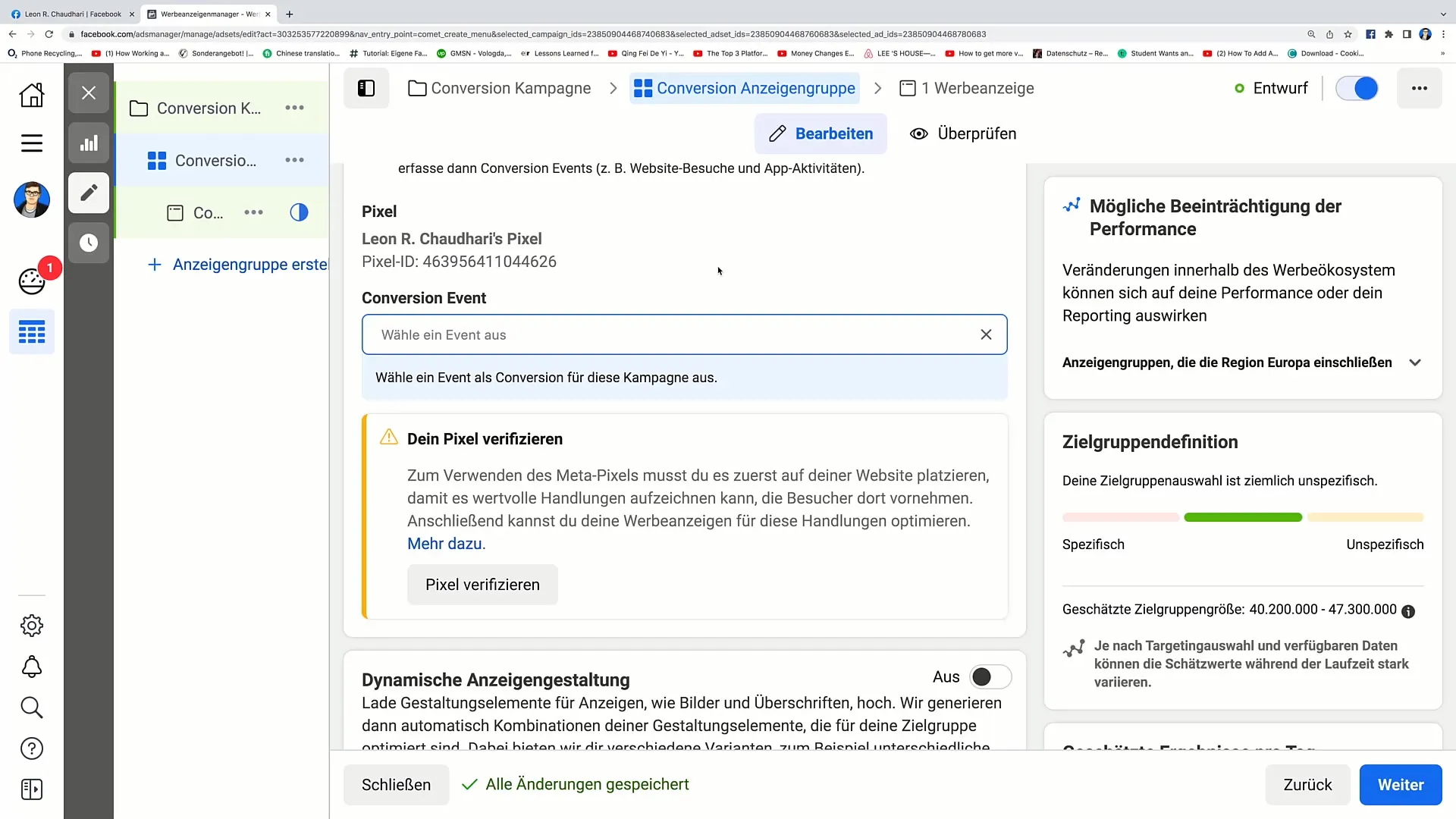Bookmark the page with the star icon
Screen dimensions: 1456x819
point(1348,34)
